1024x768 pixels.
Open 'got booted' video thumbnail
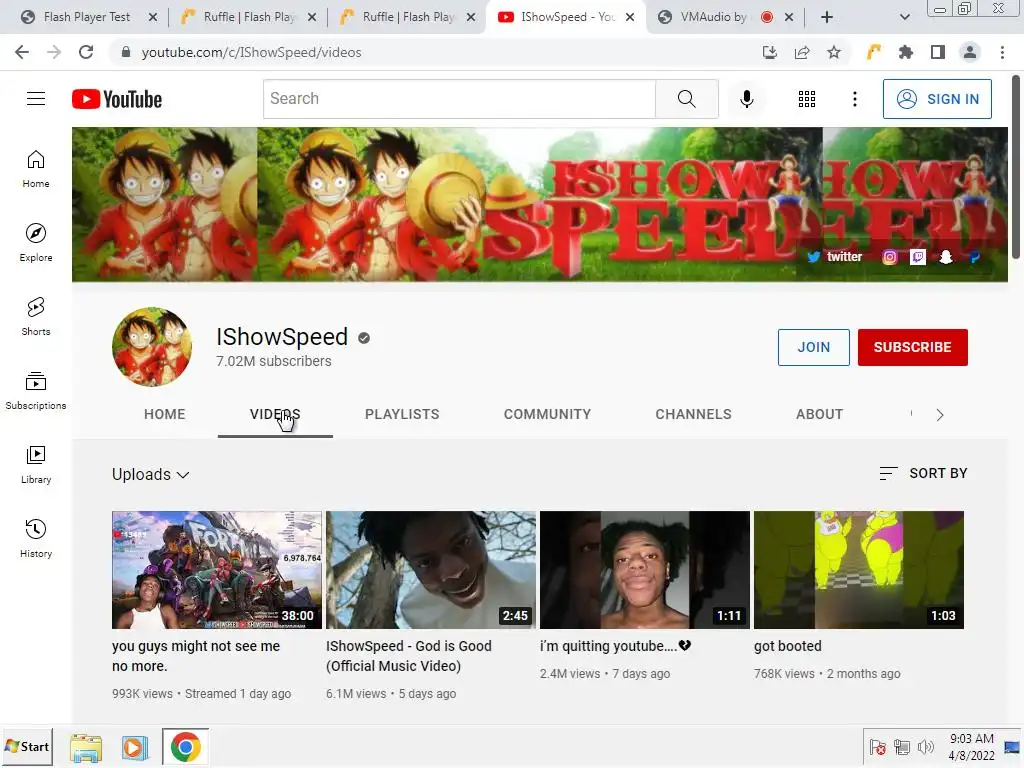(x=859, y=570)
